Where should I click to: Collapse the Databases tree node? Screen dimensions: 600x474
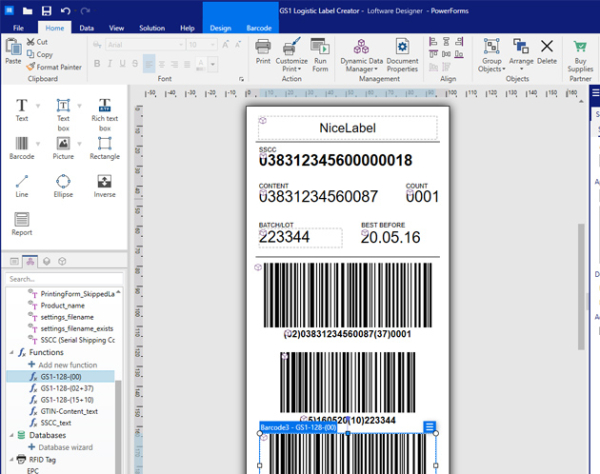(11, 435)
